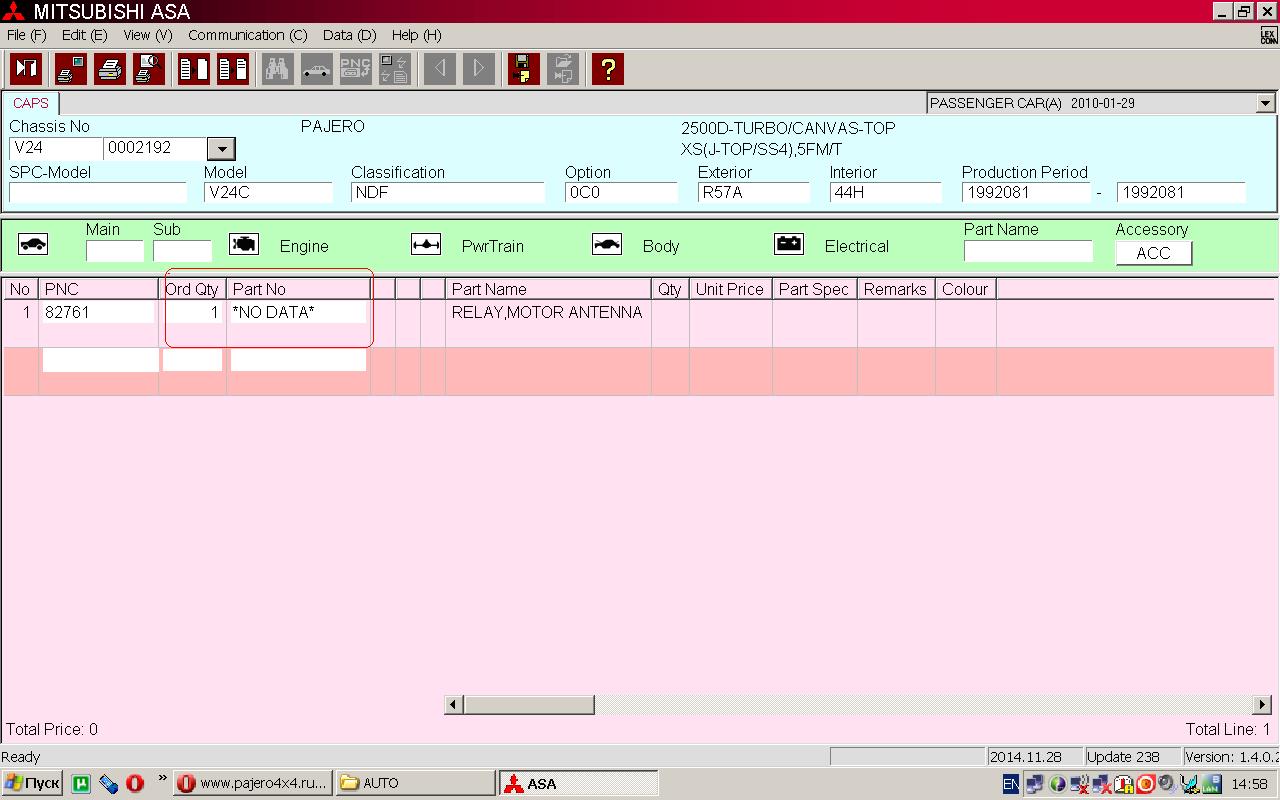Open the Data menu
The height and width of the screenshot is (800, 1280).
click(x=349, y=35)
